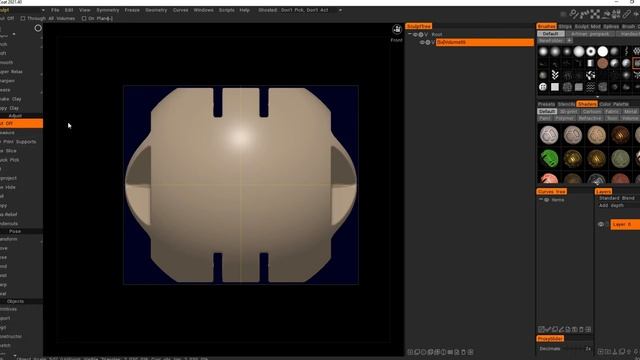Open the Color Palette tab
The height and width of the screenshot is (360, 640).
point(614,104)
